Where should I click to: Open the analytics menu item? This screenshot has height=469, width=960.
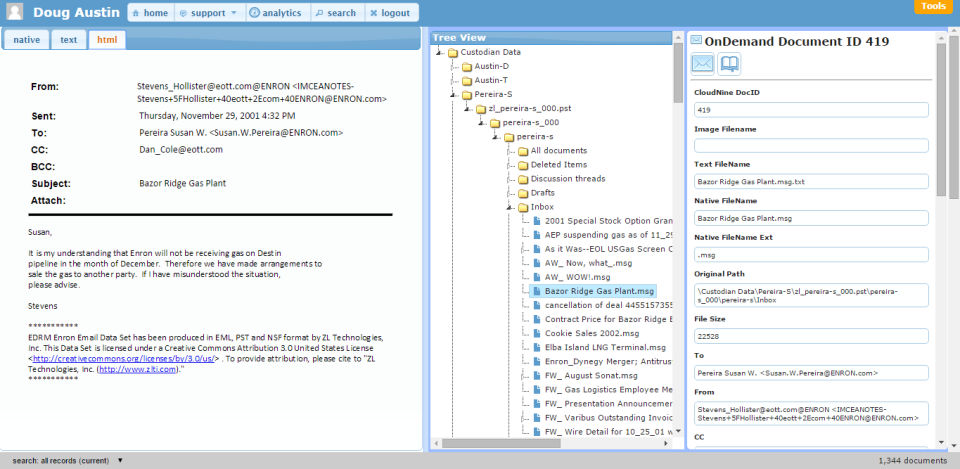275,13
